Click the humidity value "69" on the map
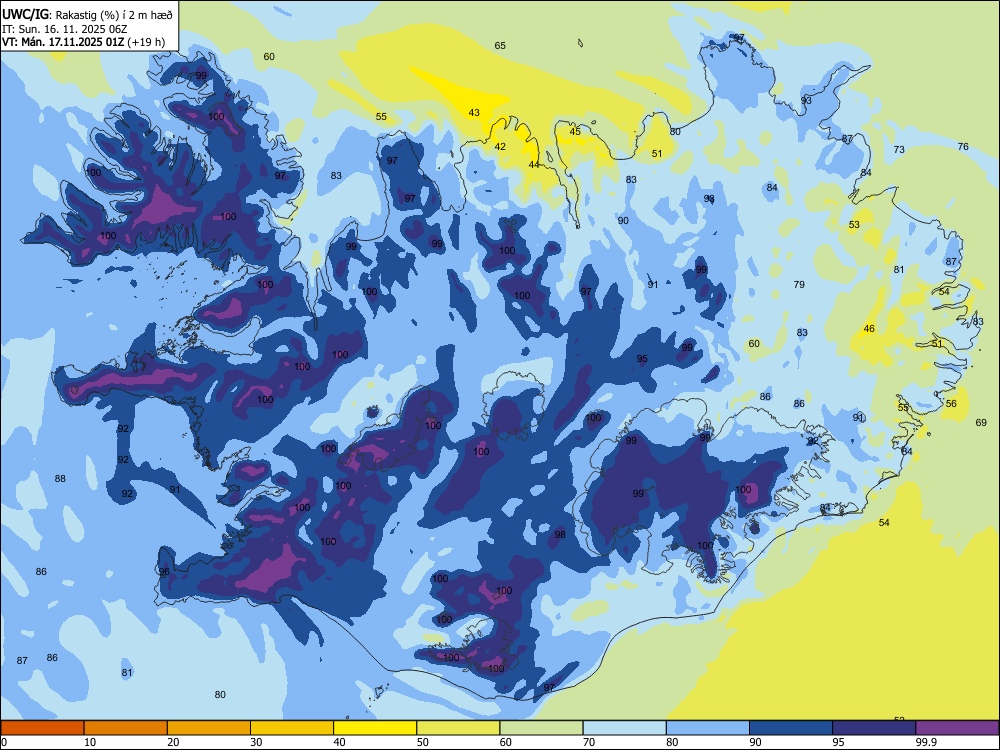This screenshot has width=1000, height=750. click(x=981, y=423)
